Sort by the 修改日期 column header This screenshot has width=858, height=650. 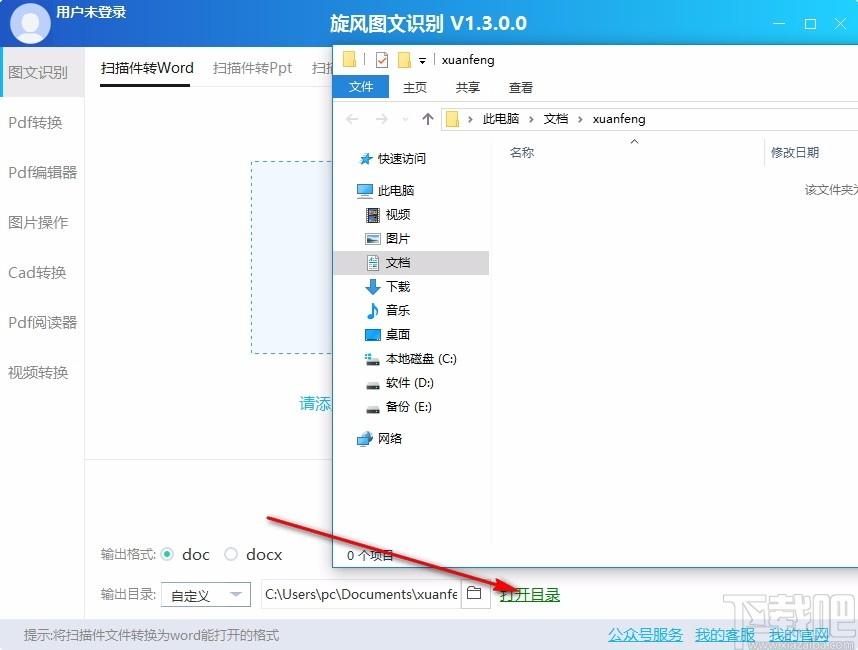click(795, 153)
